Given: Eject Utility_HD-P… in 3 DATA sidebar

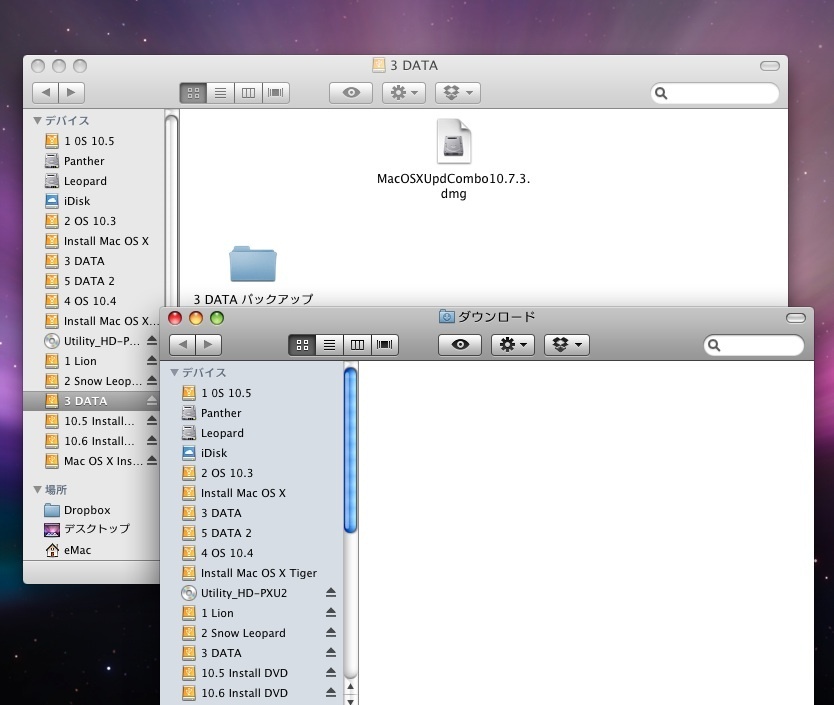Looking at the screenshot, I should coord(152,341).
